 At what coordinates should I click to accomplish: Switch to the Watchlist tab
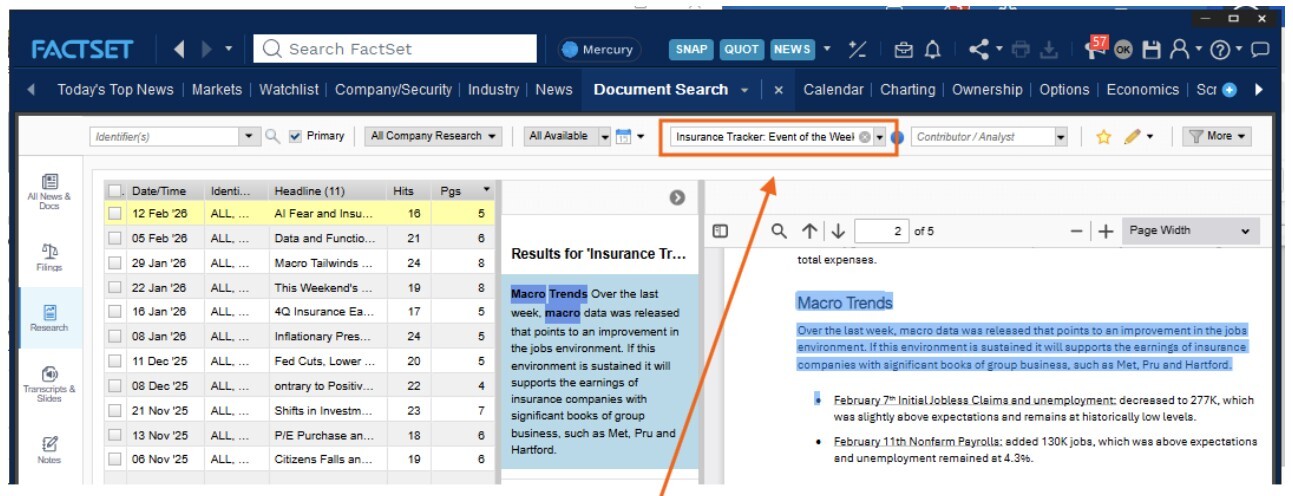pos(289,90)
